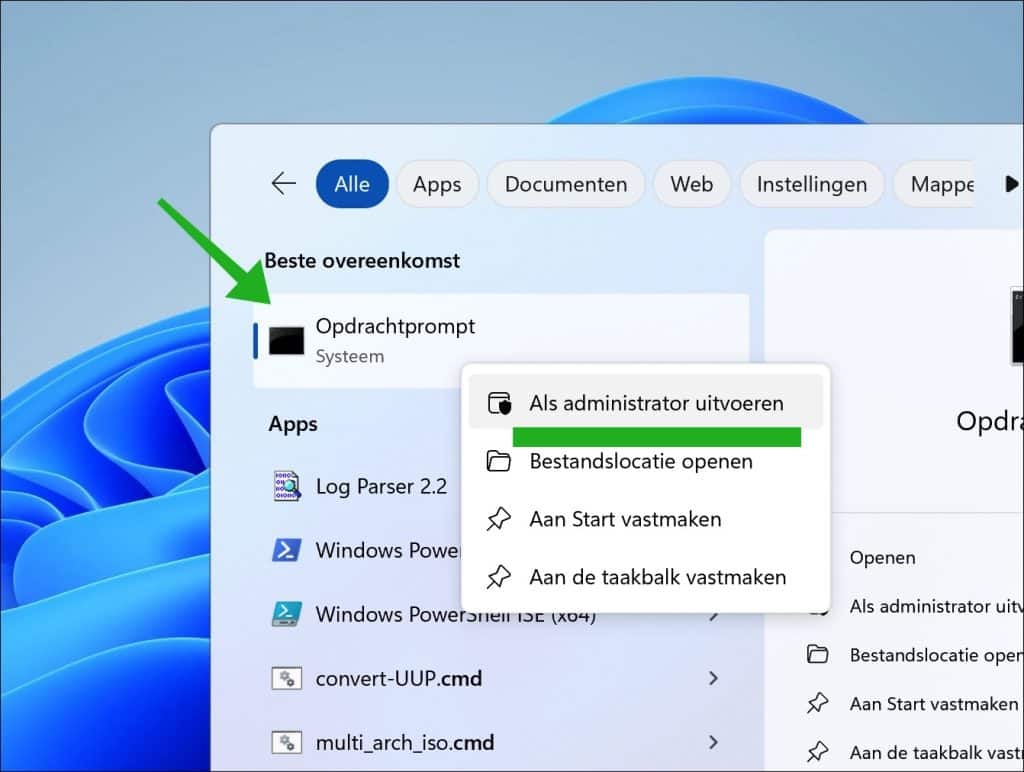The width and height of the screenshot is (1024, 772).
Task: Select the Alle filter tab
Action: coord(352,184)
